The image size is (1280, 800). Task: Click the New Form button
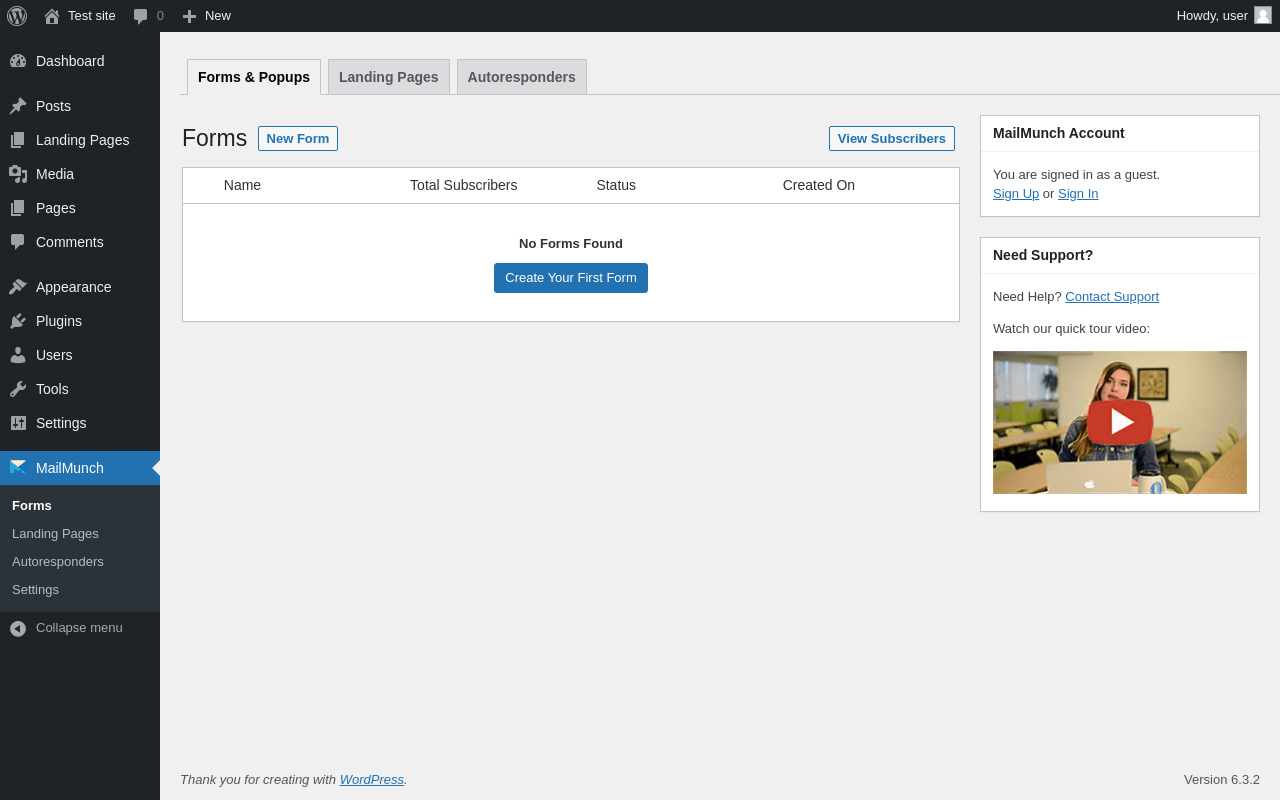pyautogui.click(x=298, y=139)
